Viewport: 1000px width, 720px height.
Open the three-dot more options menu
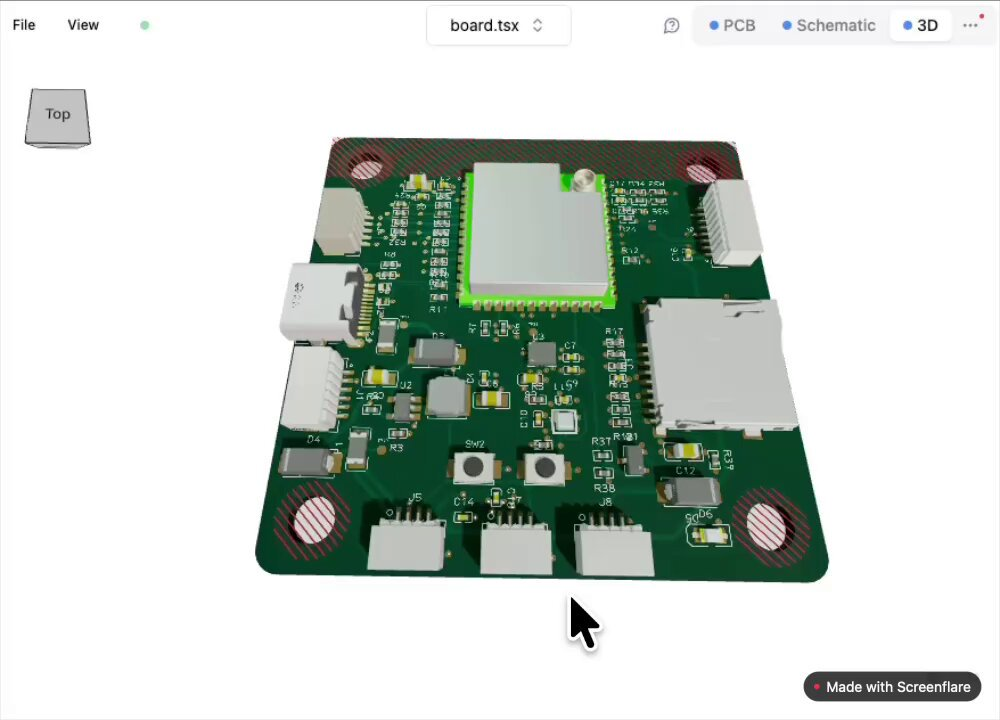(x=970, y=26)
